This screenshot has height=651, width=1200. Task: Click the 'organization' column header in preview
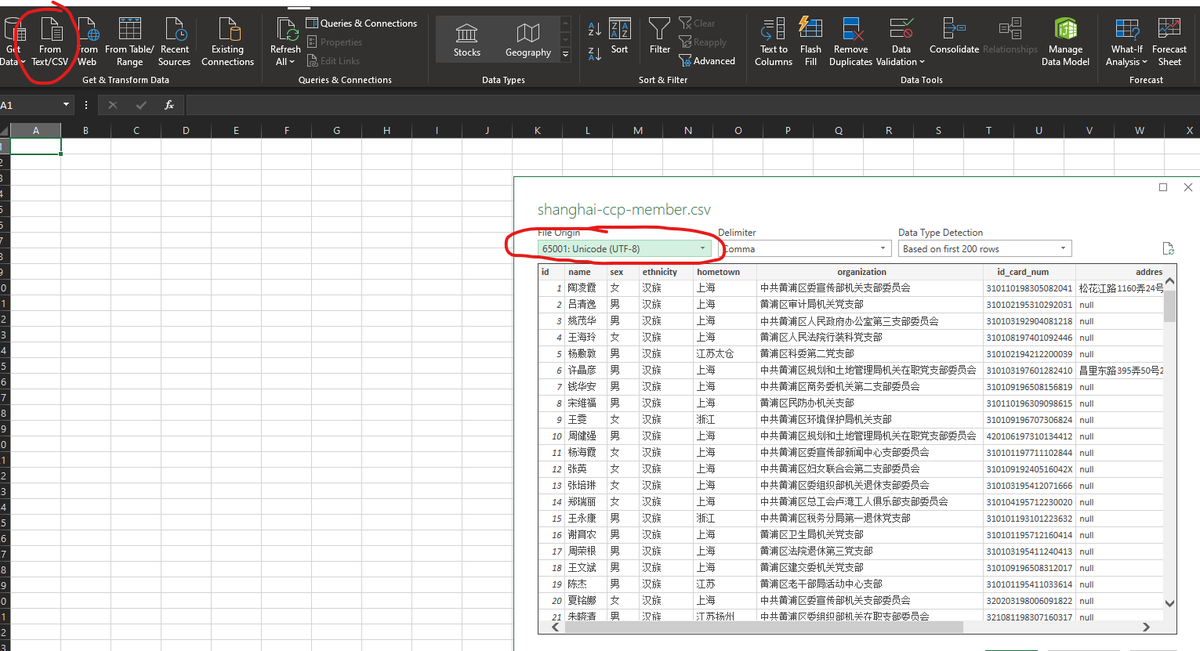[861, 272]
